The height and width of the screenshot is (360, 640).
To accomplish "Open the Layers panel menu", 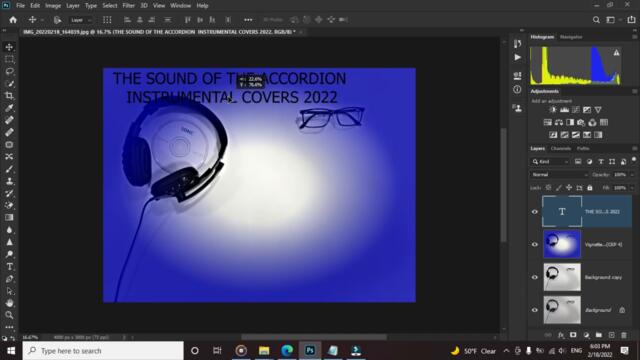I will (634, 149).
